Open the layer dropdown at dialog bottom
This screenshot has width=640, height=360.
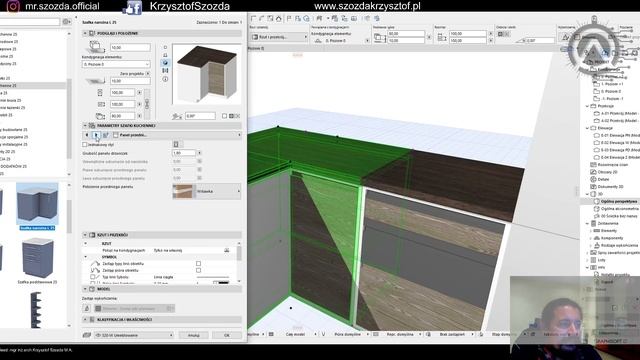pyautogui.click(x=133, y=335)
